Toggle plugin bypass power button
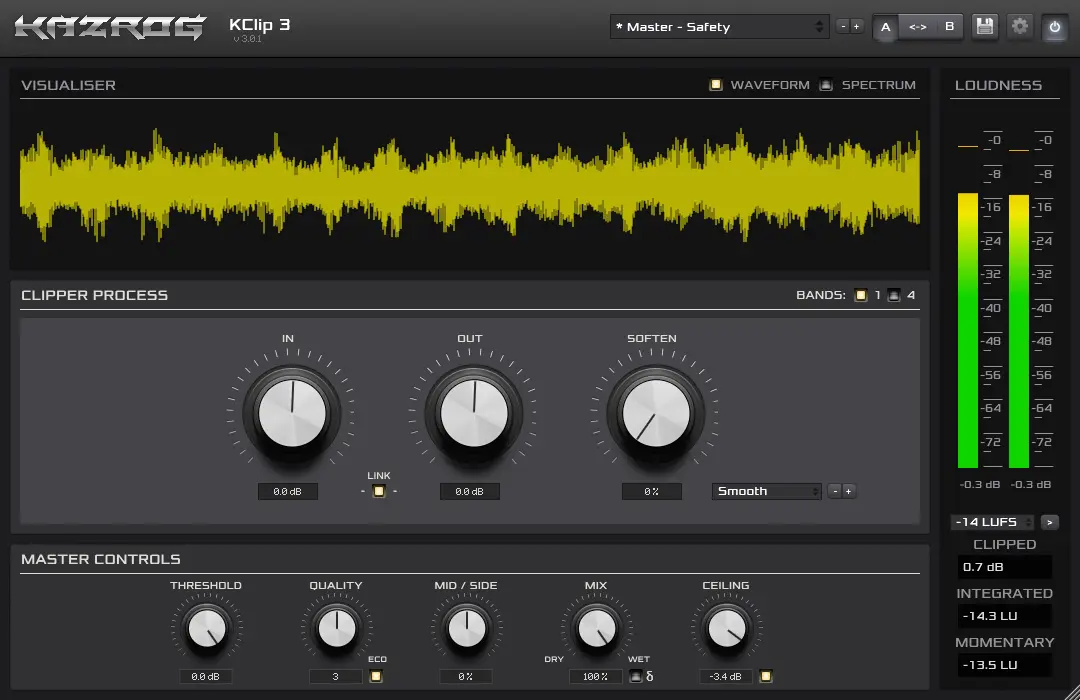1080x700 pixels. coord(1055,27)
